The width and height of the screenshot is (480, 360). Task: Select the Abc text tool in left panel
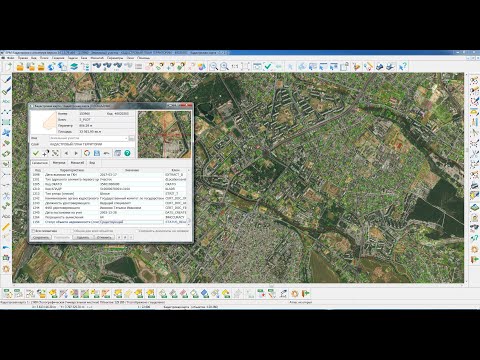[6, 101]
